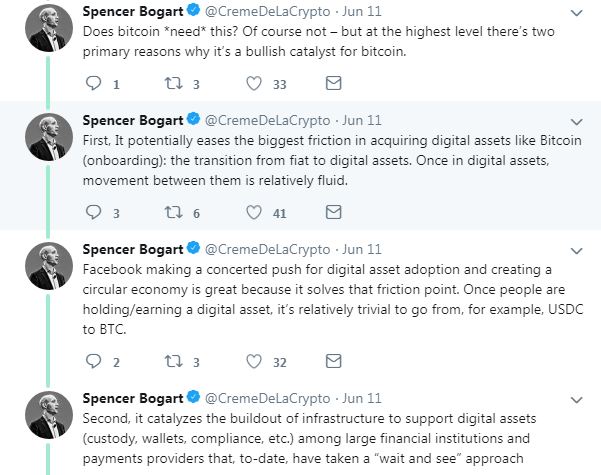The width and height of the screenshot is (601, 475).
Task: Like the tweet with 33 likes
Action: (254, 84)
